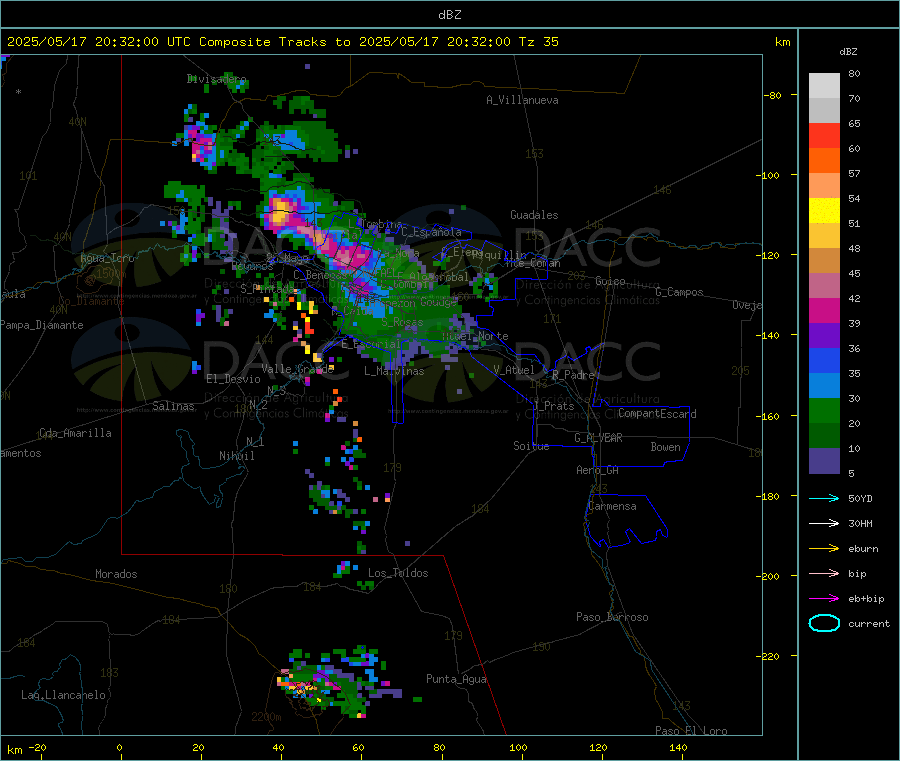
Task: Click the 'Salinas' place label
Action: [173, 406]
